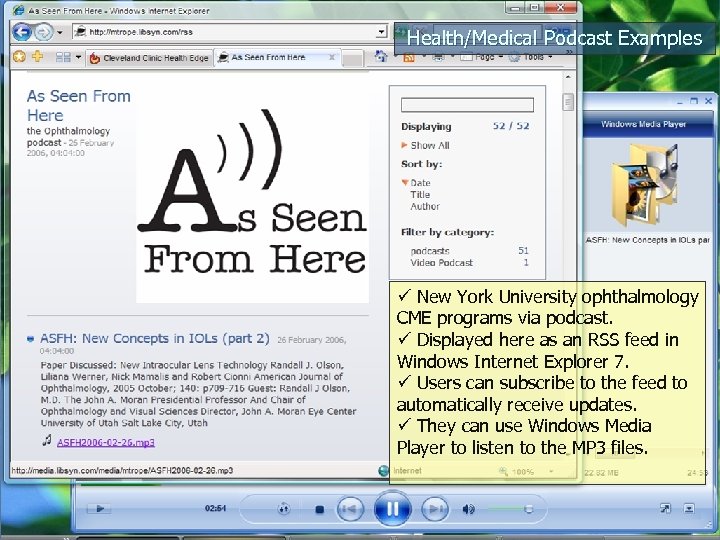Open ASFH: New Concepts in IOLs (part 2)
This screenshot has height=540, width=720.
155,338
